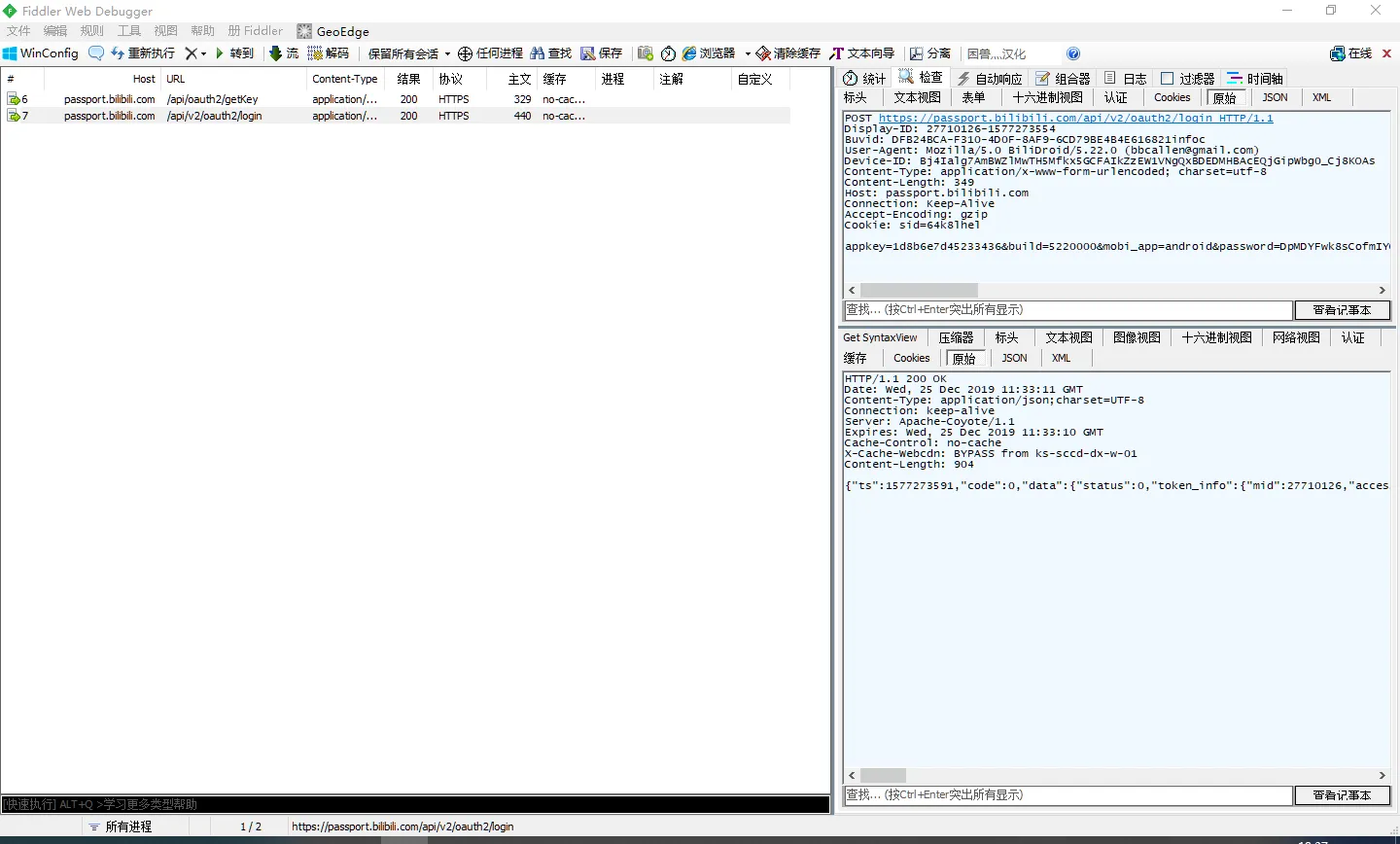Open the AutoResponder (自动响应) tab
Image resolution: width=1400 pixels, height=844 pixels.
990,78
